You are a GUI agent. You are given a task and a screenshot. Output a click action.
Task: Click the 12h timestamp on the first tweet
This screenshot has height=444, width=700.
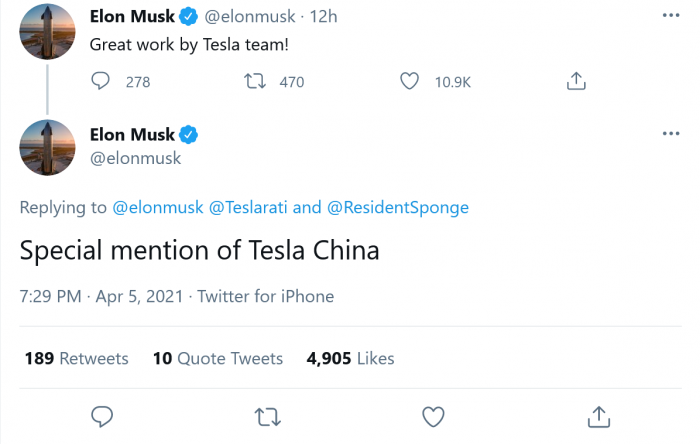[x=324, y=17]
